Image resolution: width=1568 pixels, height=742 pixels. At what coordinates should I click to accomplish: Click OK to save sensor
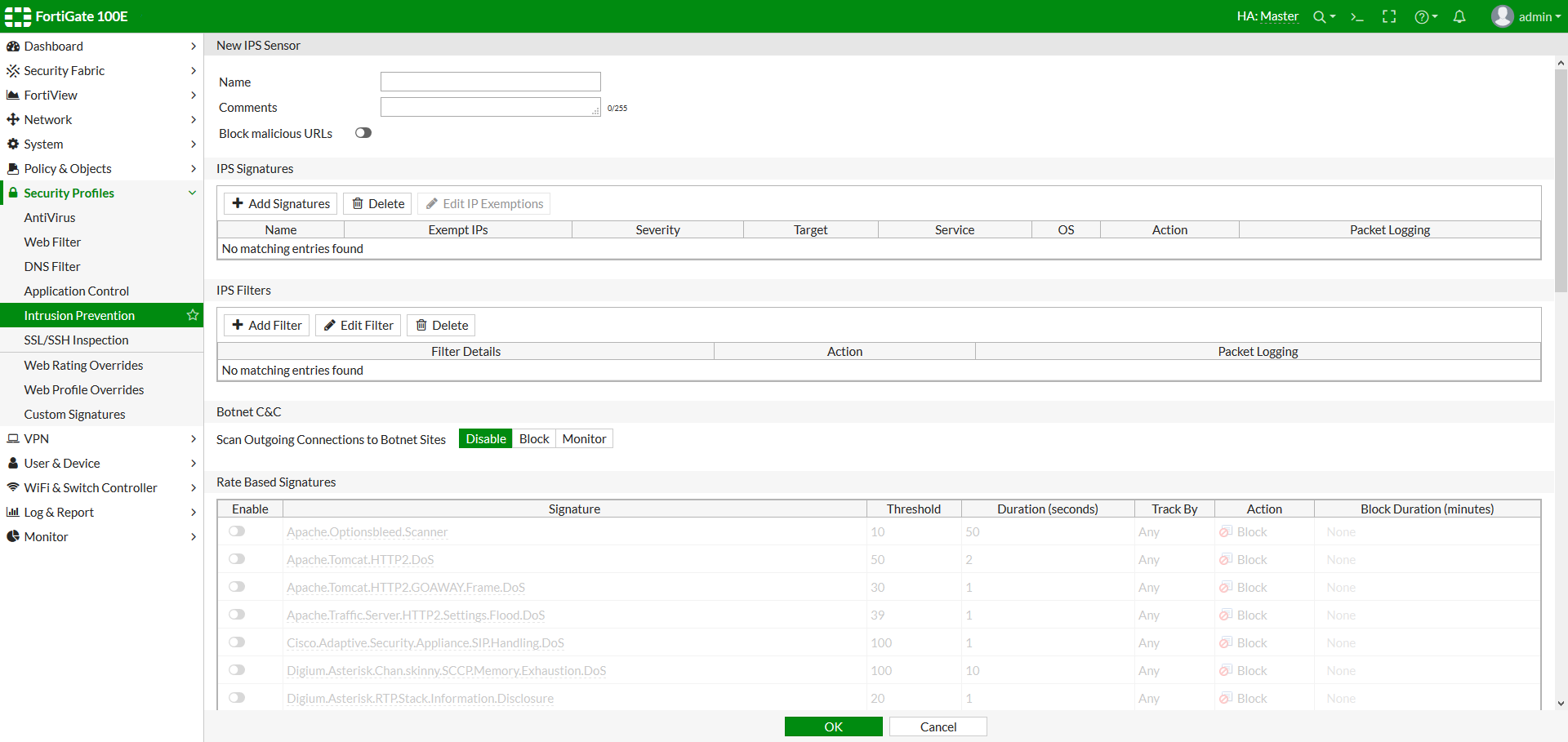click(834, 726)
